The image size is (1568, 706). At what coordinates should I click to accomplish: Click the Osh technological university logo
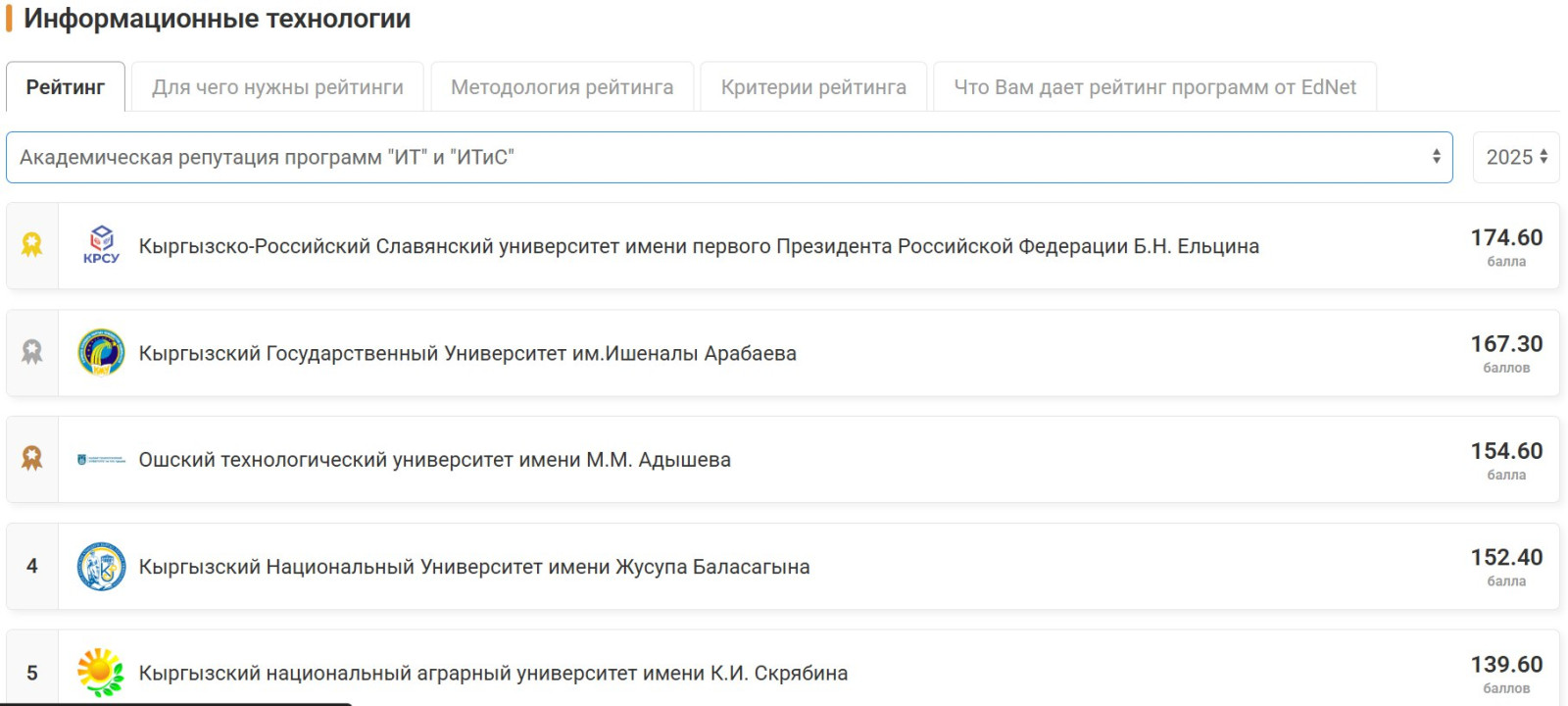click(101, 459)
